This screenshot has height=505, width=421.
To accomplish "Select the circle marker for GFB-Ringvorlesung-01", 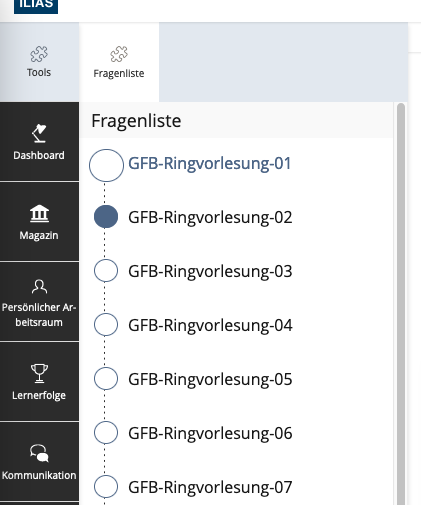I will (x=106, y=165).
